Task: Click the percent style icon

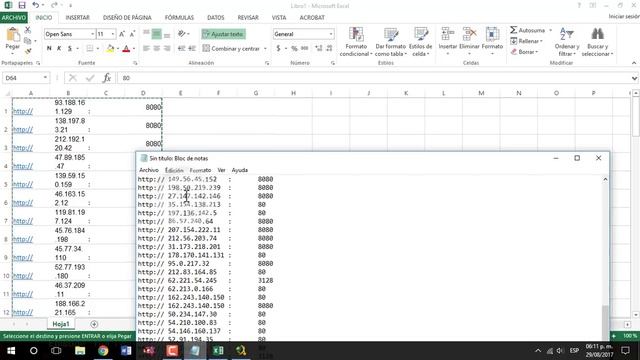Action: tap(294, 48)
